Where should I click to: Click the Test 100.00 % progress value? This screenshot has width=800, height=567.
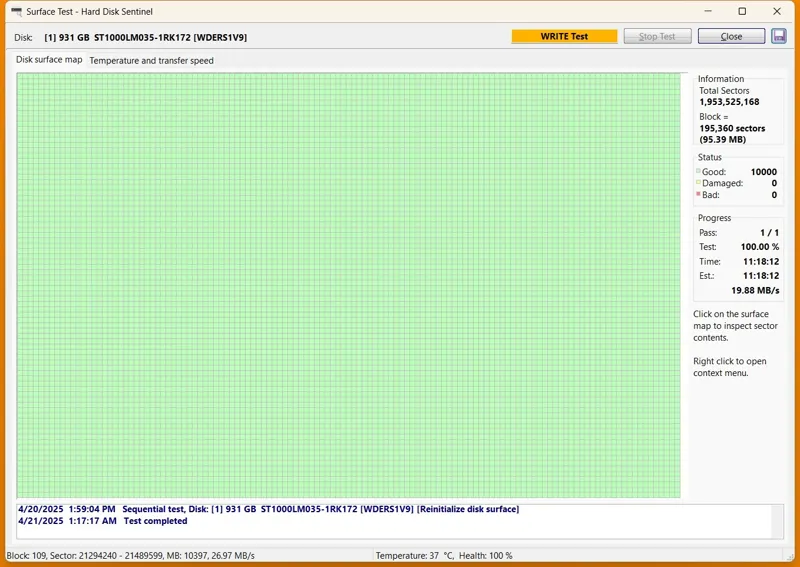click(761, 247)
